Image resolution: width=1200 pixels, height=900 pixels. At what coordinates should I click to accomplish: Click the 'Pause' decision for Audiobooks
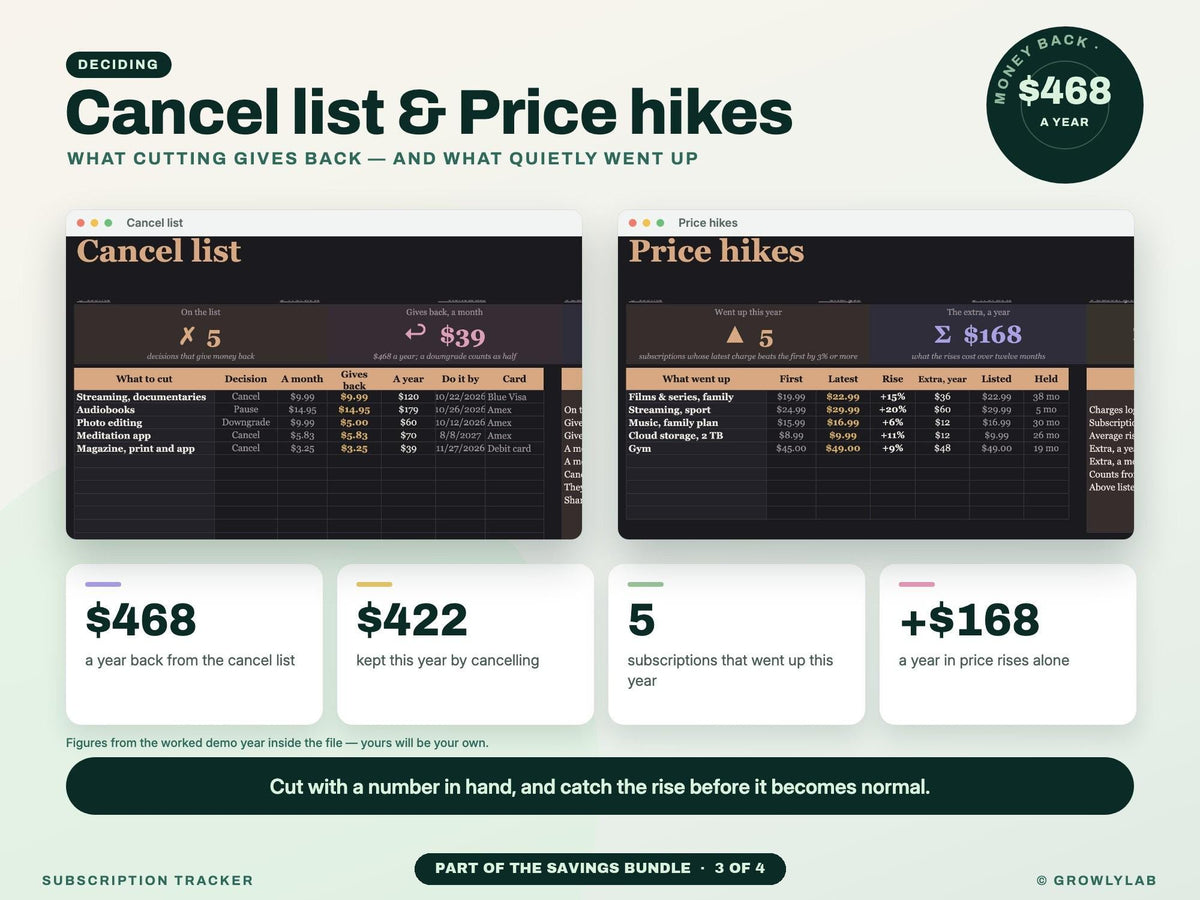[246, 410]
